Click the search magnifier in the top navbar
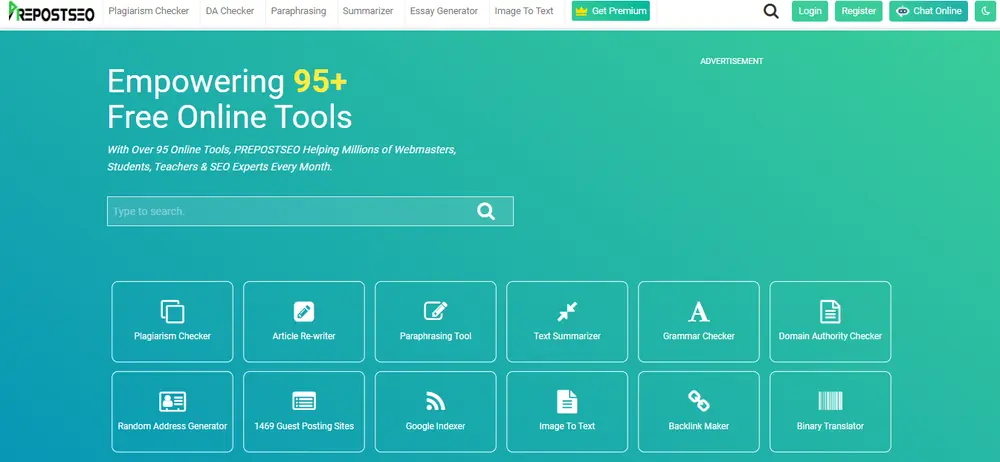The image size is (1000, 462). 771,11
